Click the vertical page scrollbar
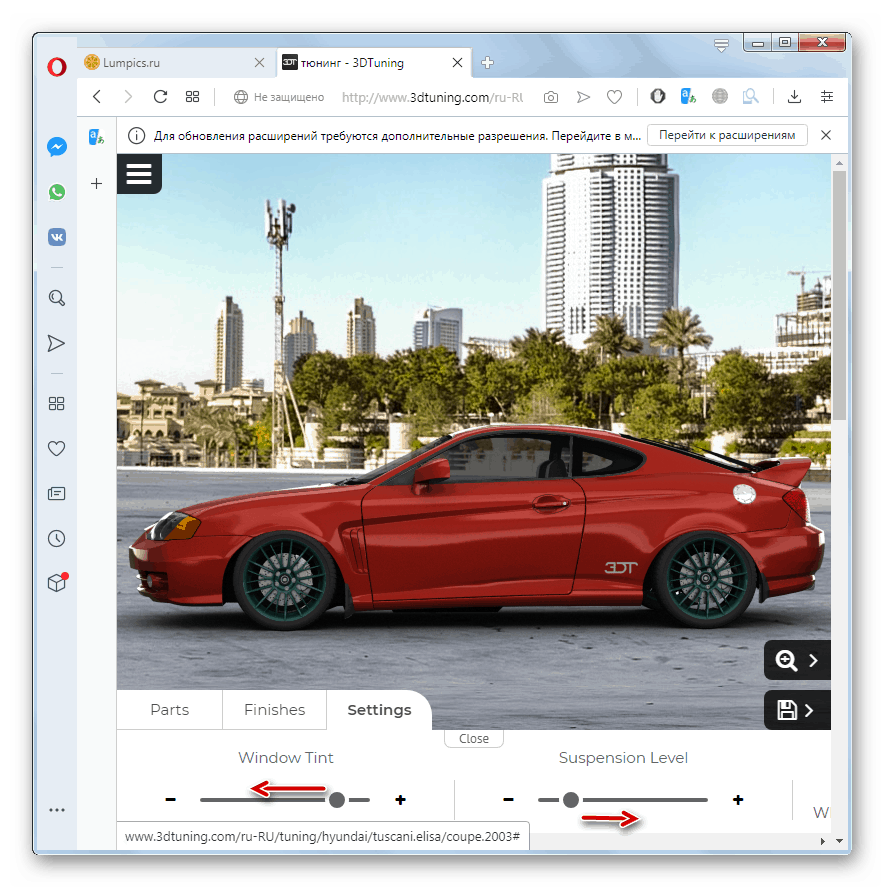The height and width of the screenshot is (888, 885). (839, 294)
